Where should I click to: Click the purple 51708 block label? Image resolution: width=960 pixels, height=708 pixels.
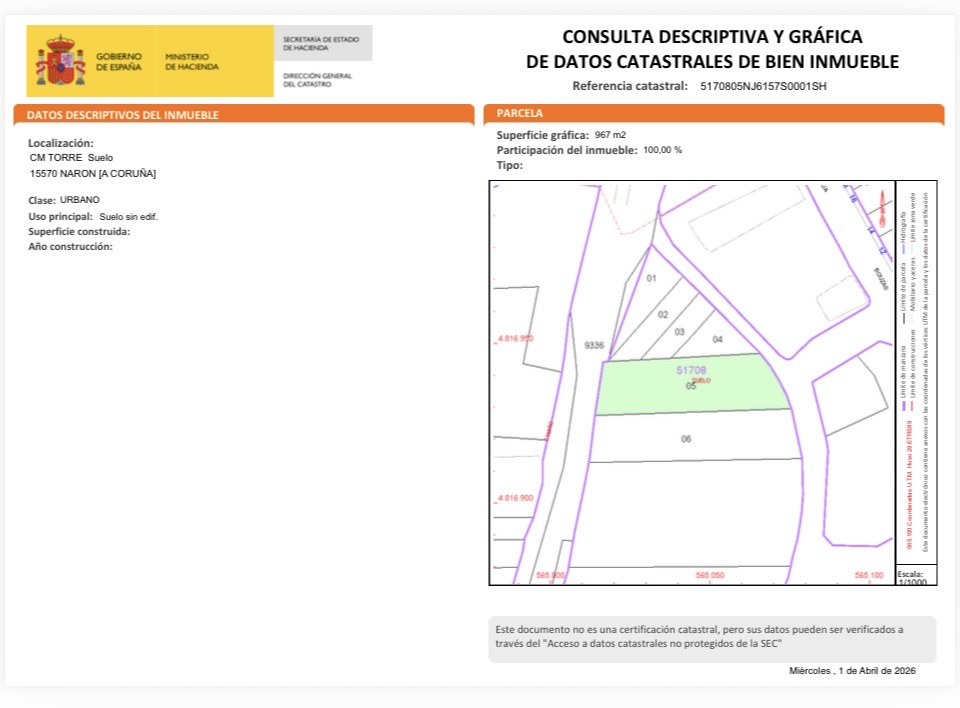coord(691,370)
